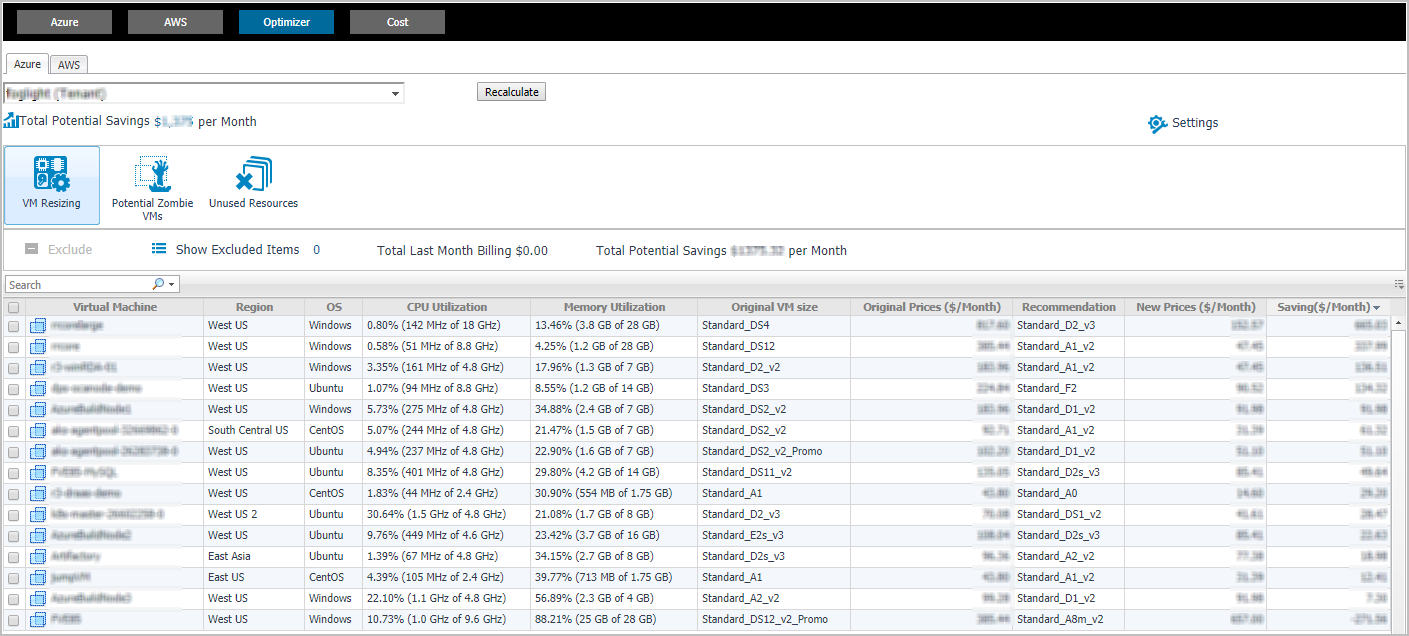The height and width of the screenshot is (636, 1409).
Task: Tick the checkbox for the East Asia row
Action: [x=14, y=557]
